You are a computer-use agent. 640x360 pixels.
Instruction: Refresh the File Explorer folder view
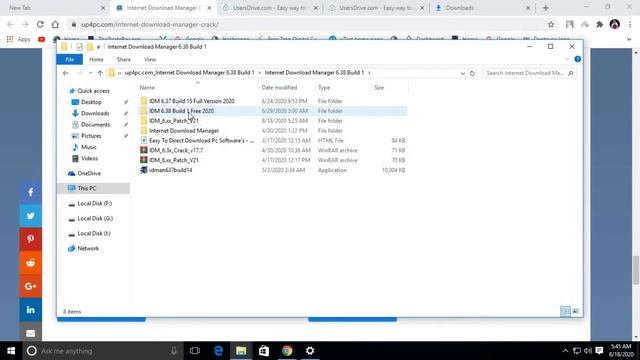472,73
